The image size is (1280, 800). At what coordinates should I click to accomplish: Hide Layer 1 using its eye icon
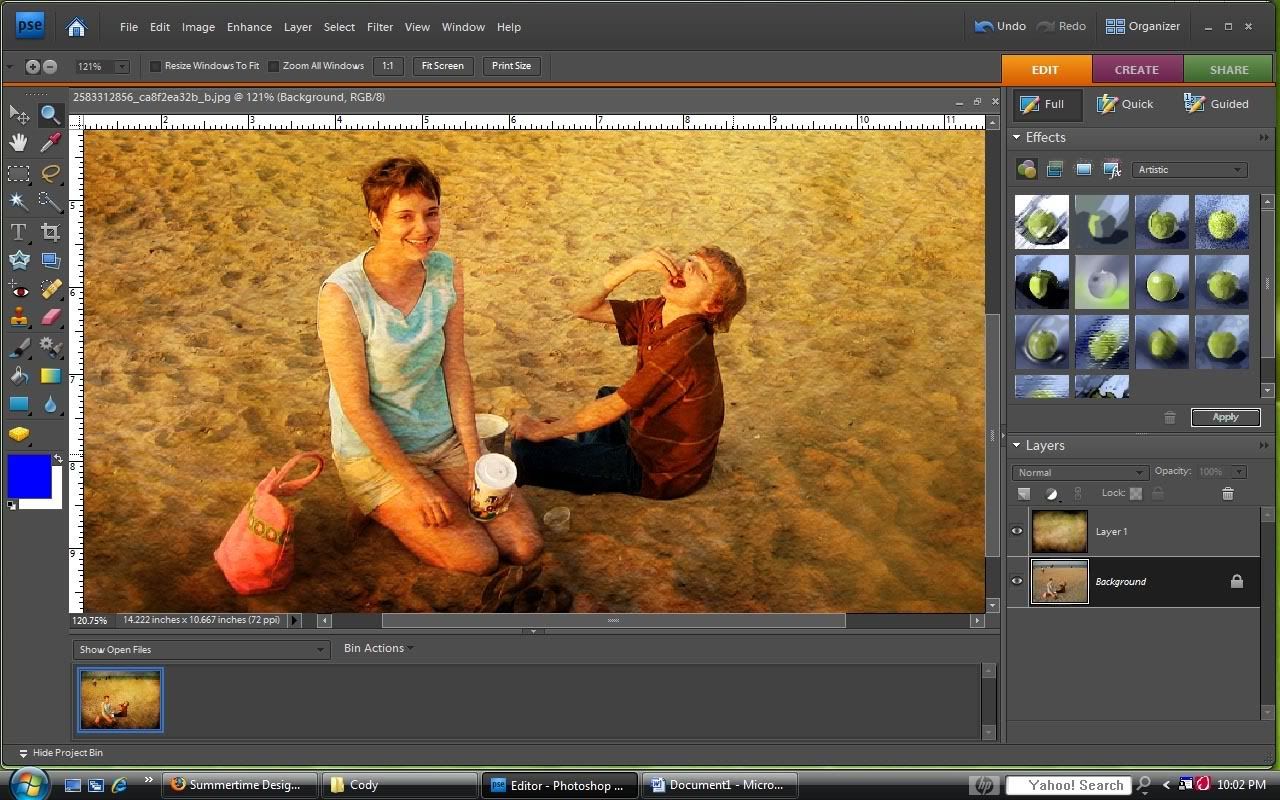point(1017,531)
